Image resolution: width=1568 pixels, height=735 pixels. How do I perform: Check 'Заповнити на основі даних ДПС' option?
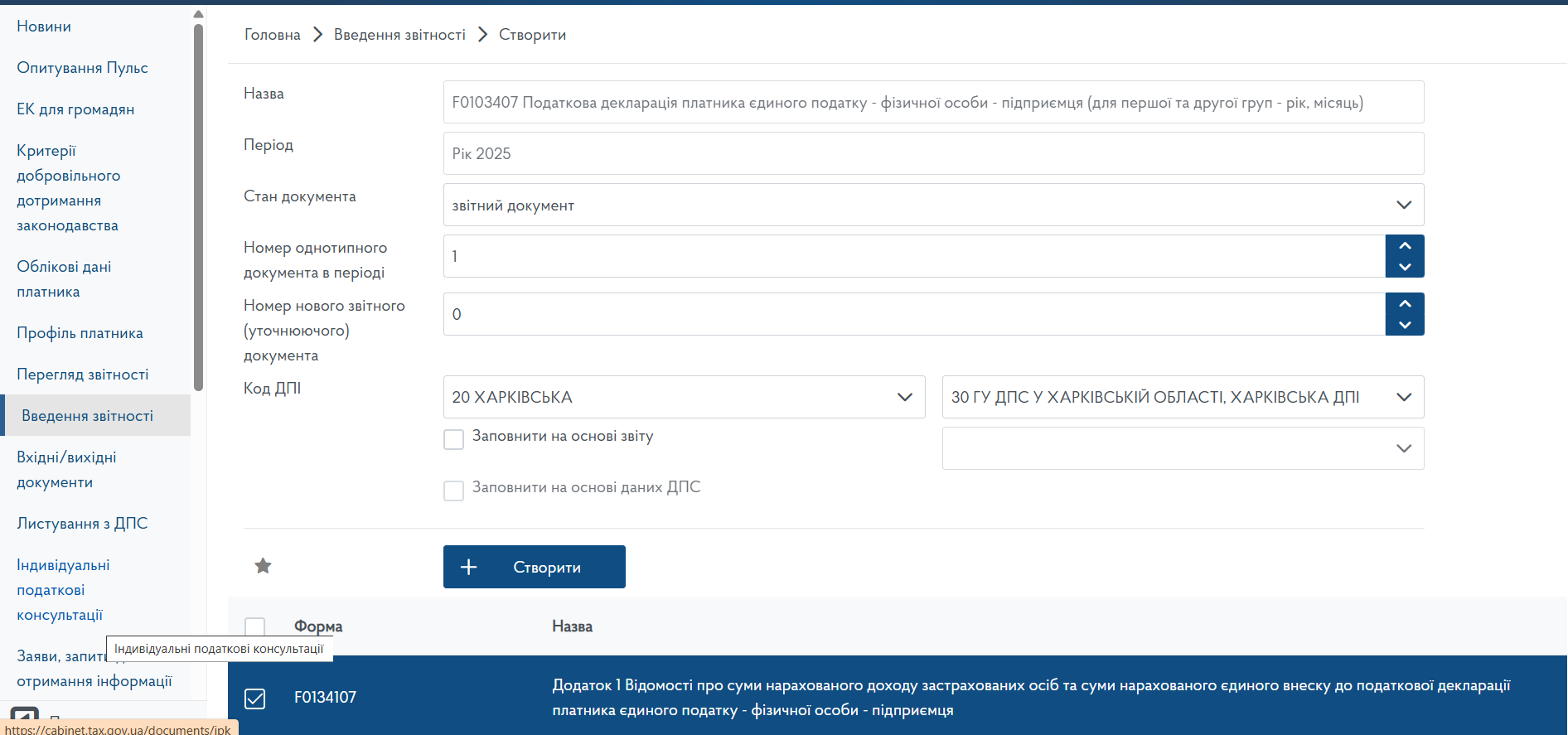tap(454, 491)
